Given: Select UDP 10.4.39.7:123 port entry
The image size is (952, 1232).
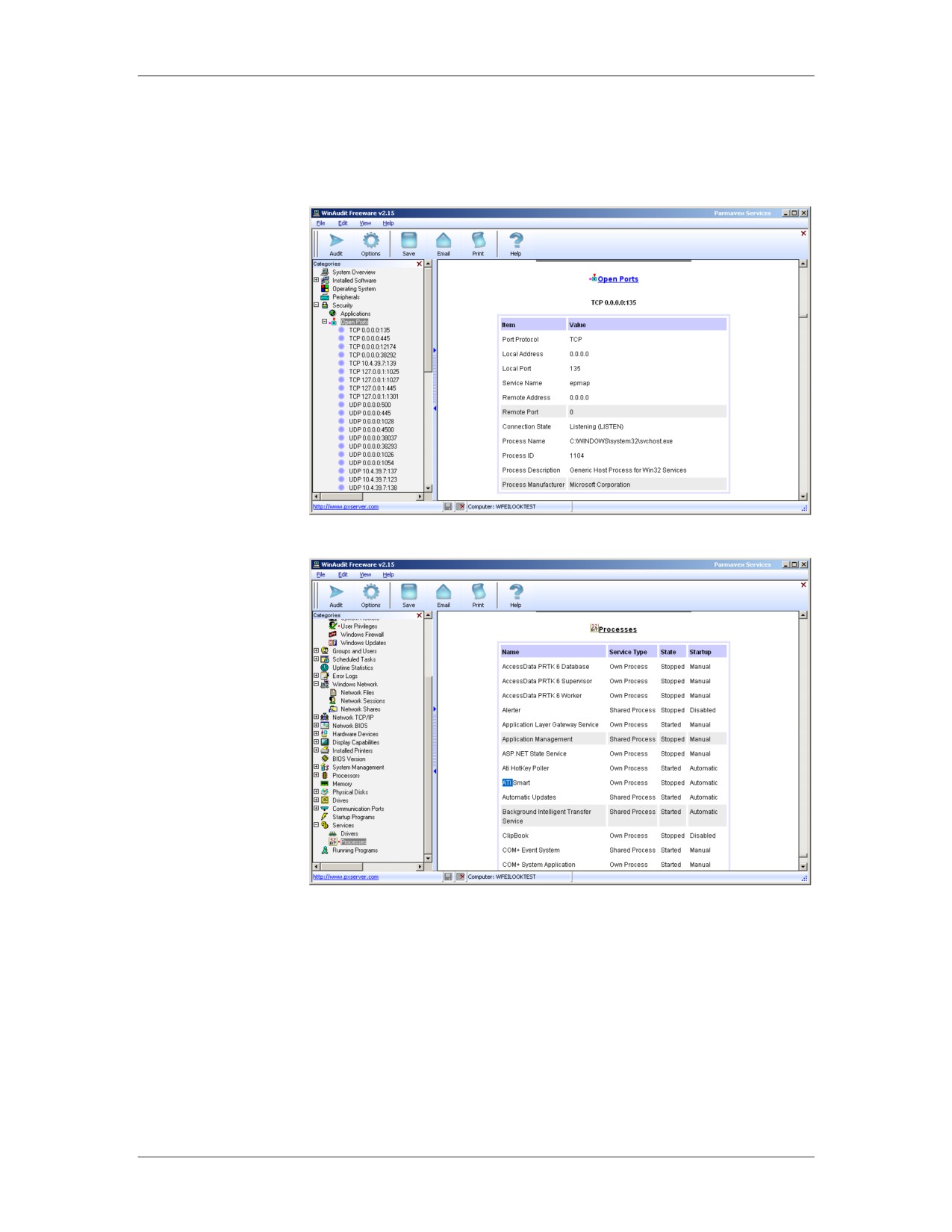Looking at the screenshot, I should click(x=373, y=479).
